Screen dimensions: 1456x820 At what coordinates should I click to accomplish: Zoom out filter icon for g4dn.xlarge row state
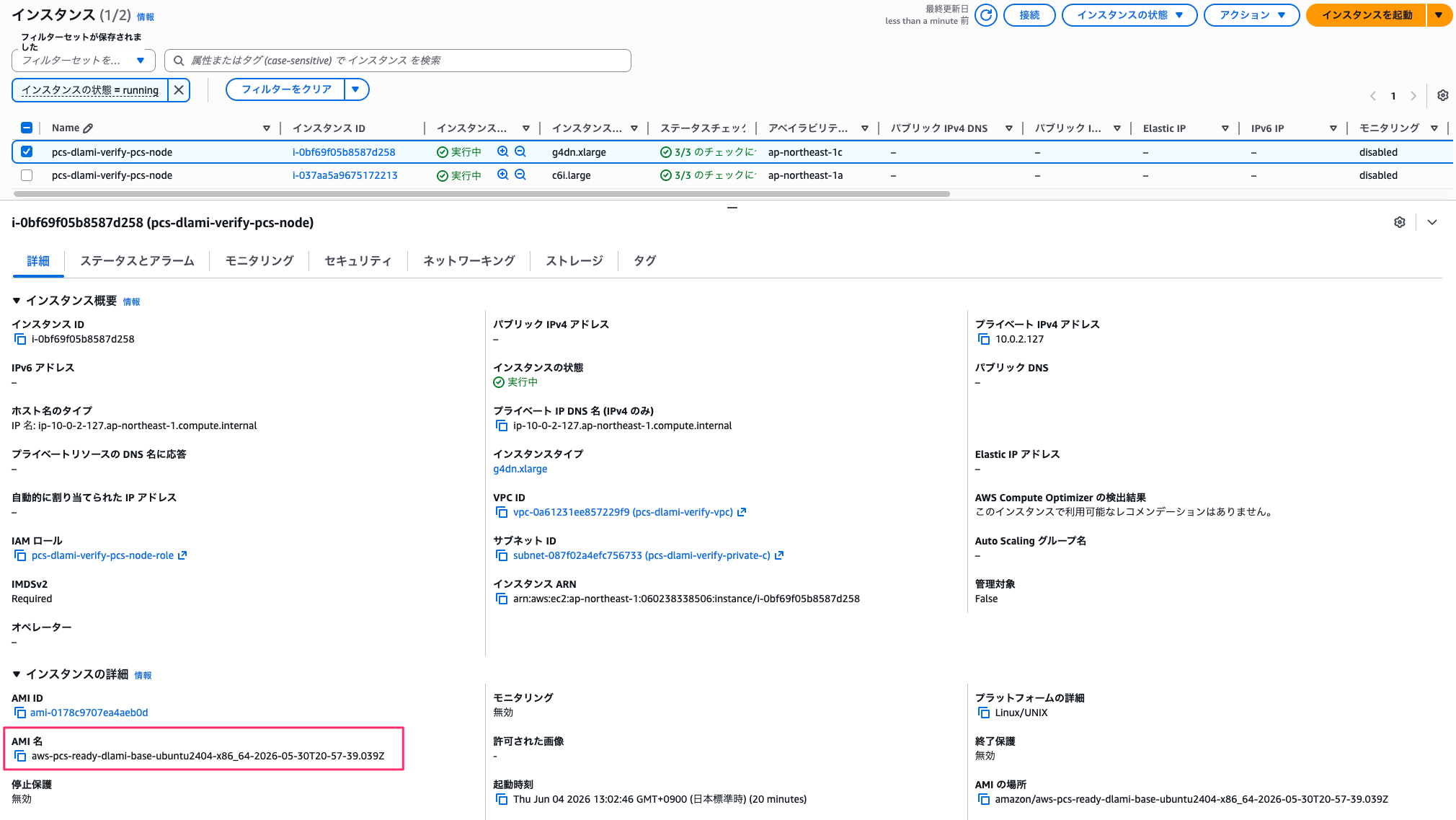pyautogui.click(x=520, y=151)
